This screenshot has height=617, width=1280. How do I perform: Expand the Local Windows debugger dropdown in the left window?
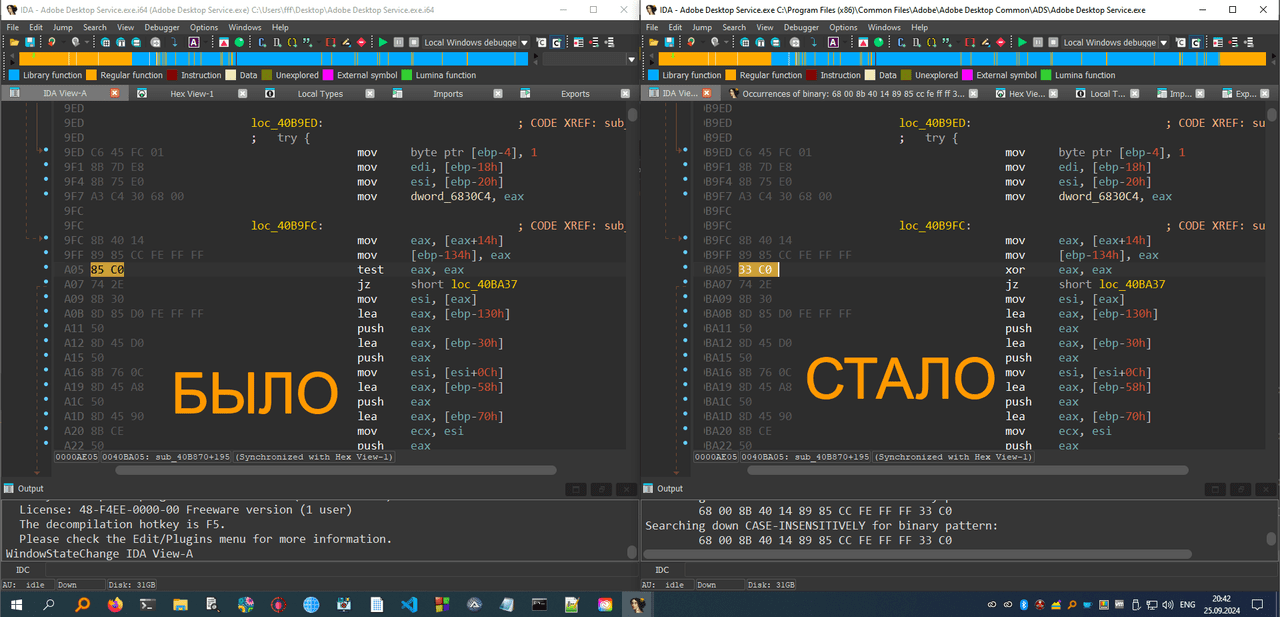[x=524, y=43]
